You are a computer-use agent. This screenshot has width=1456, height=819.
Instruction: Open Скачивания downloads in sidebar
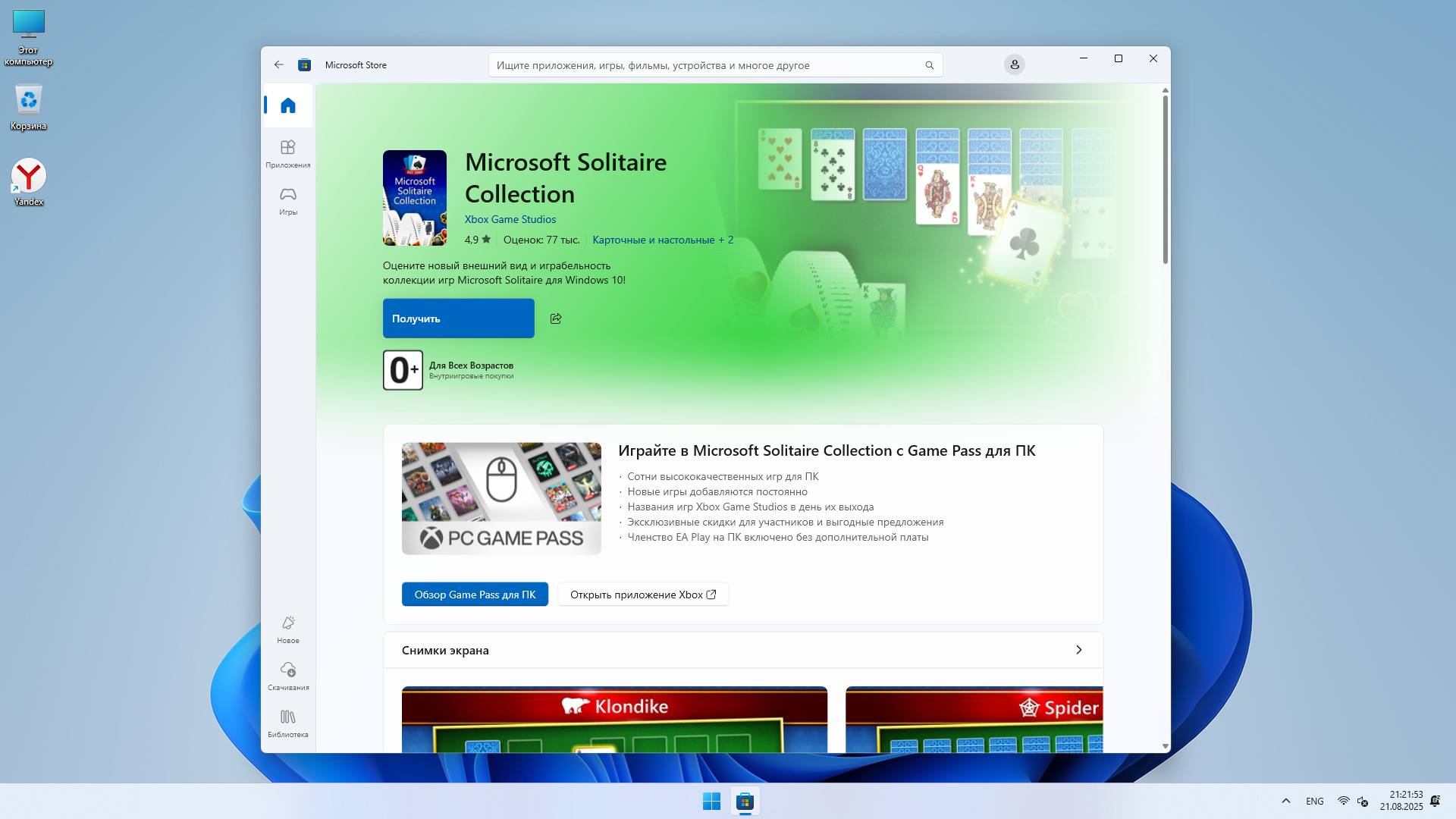coord(287,676)
